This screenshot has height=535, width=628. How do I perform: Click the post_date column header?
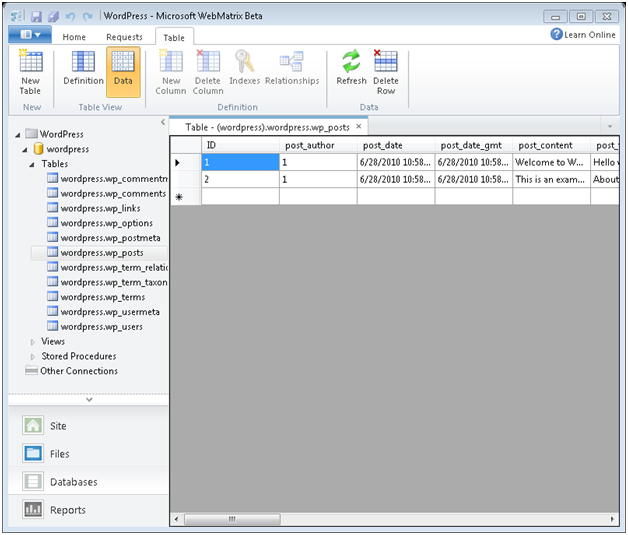pyautogui.click(x=396, y=145)
